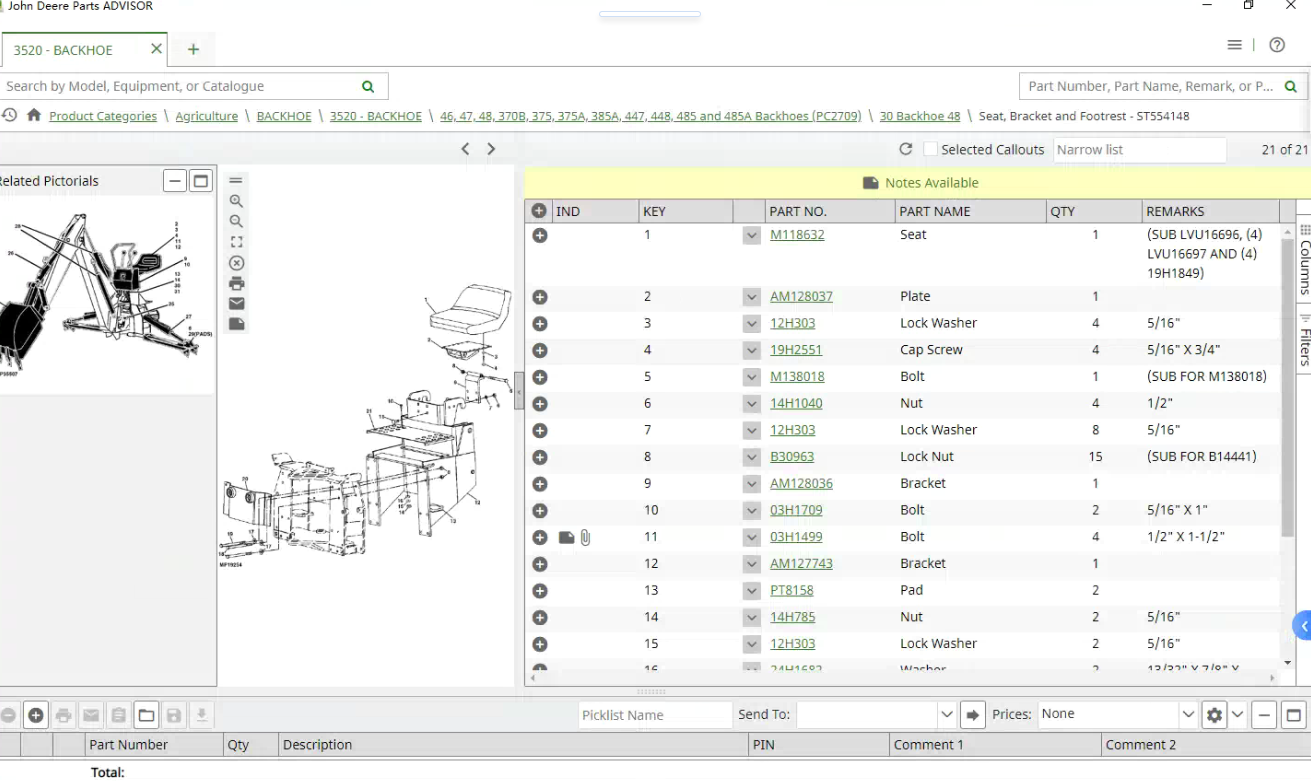This screenshot has width=1311, height=781.
Task: Add Seat row to picklist
Action: (540, 236)
